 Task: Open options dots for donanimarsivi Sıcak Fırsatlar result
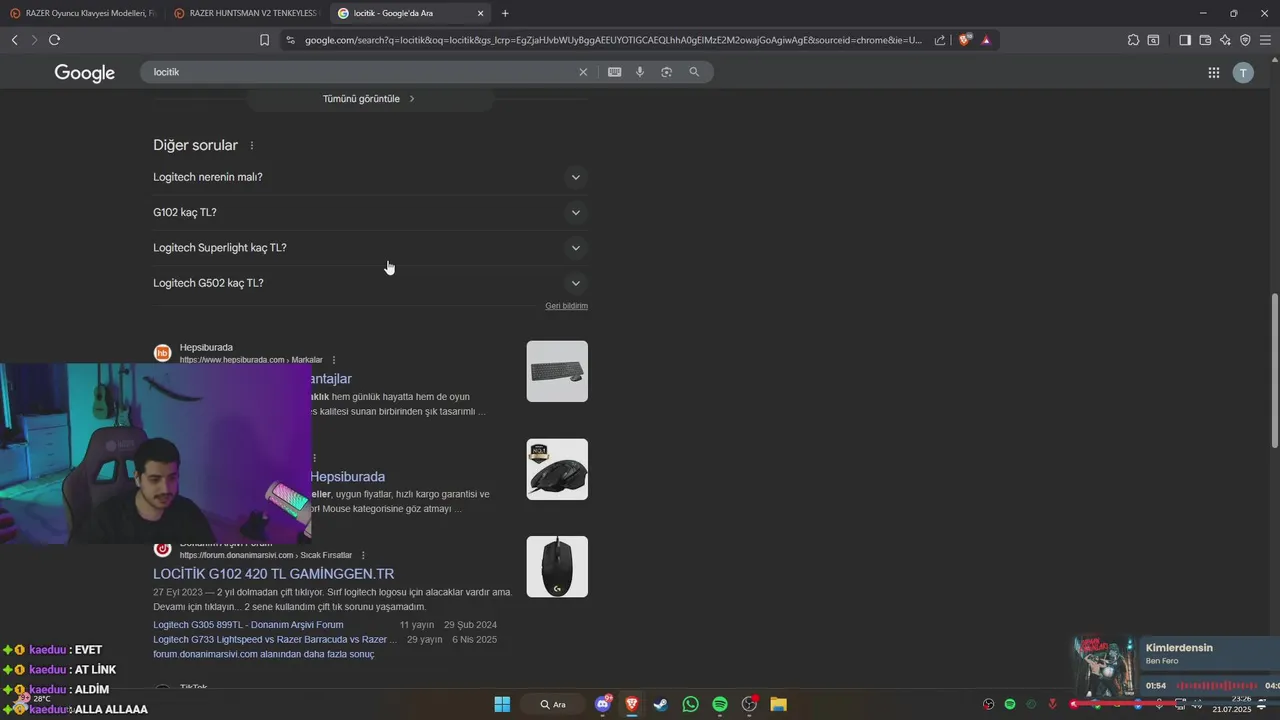pos(363,555)
